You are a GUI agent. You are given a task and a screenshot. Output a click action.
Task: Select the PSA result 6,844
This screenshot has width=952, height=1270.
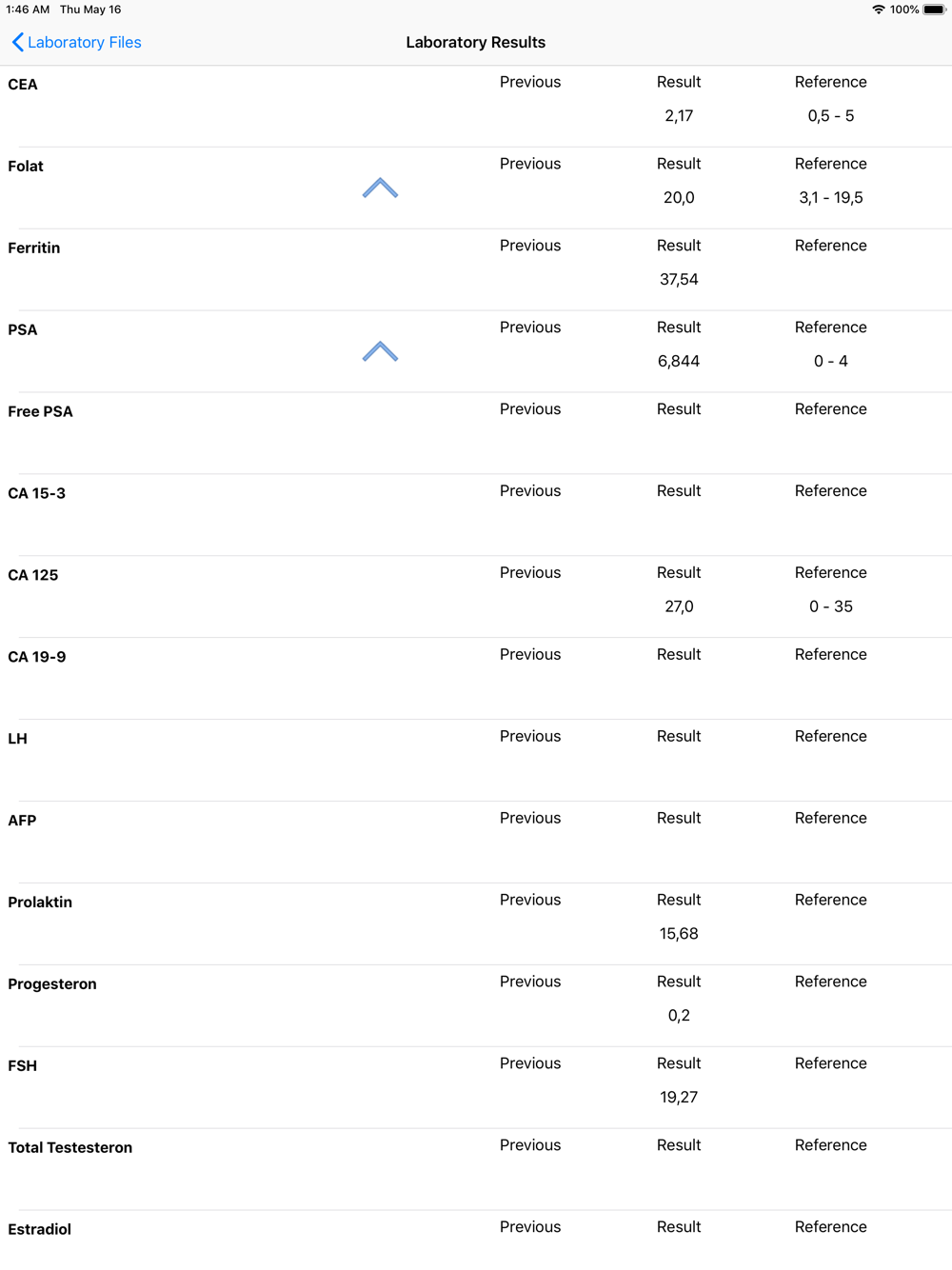coord(679,361)
